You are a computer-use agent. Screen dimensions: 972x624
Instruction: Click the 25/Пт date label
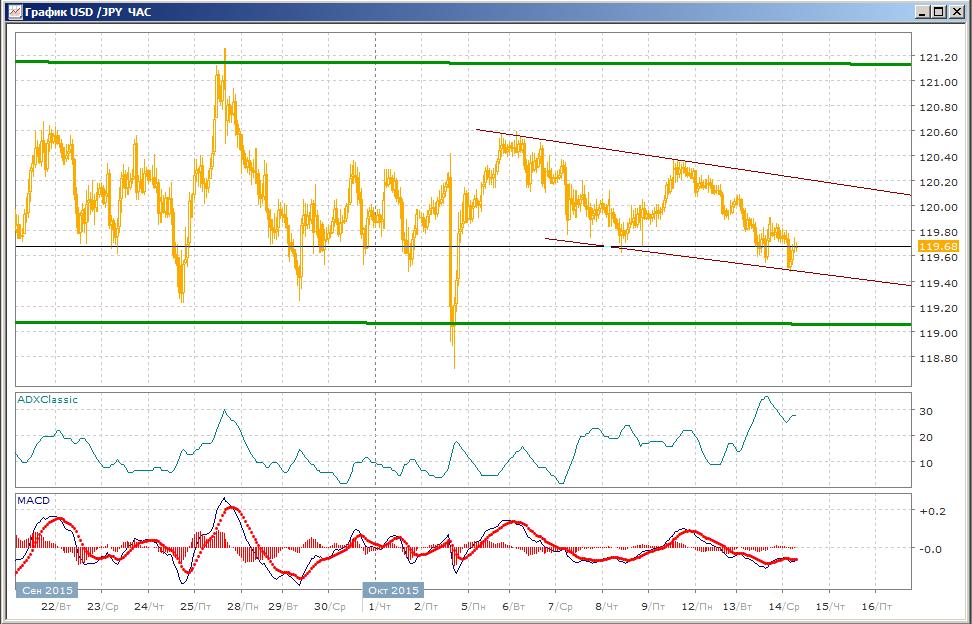pyautogui.click(x=197, y=607)
